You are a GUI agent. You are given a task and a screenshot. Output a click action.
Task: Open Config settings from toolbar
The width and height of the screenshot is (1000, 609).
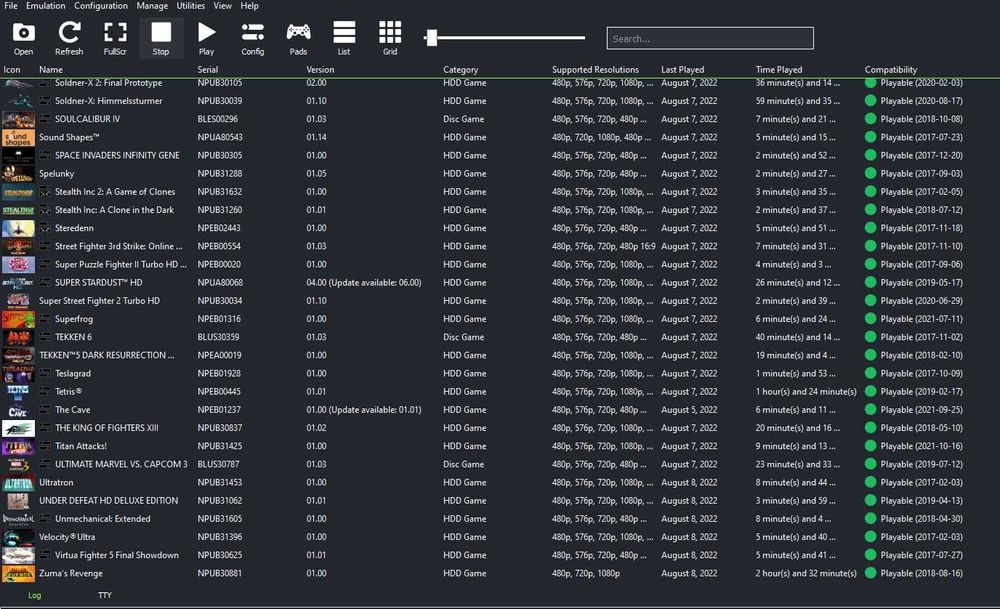[x=253, y=38]
